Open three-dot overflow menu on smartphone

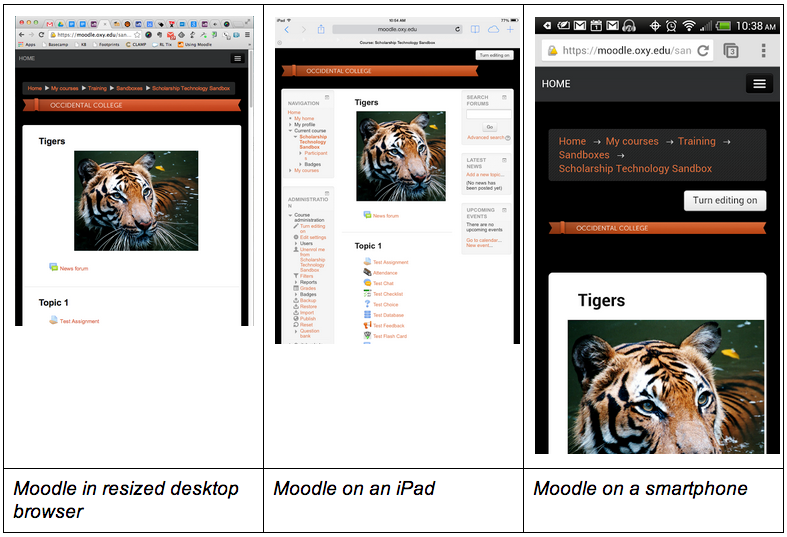763,50
